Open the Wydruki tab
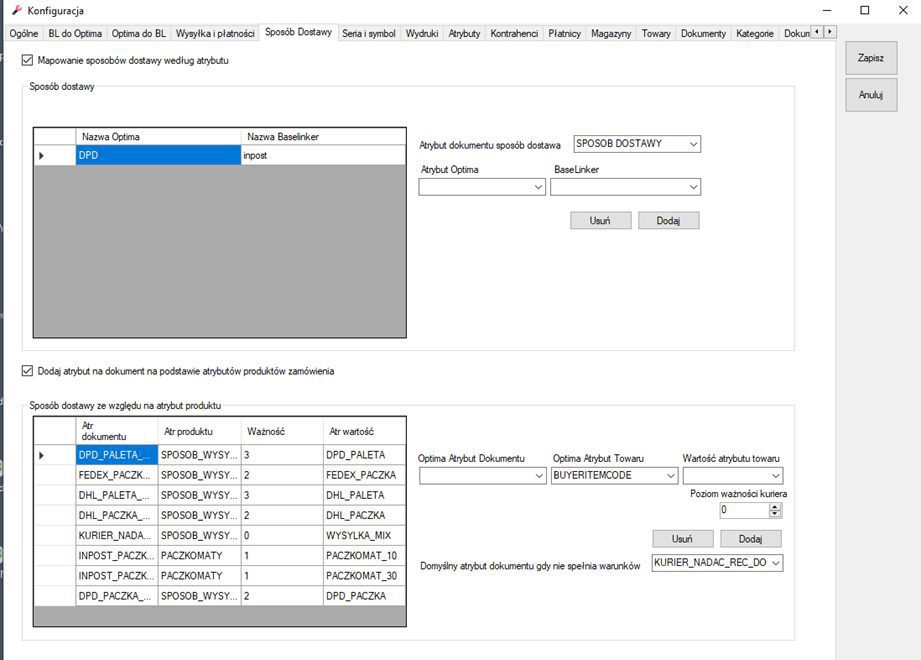Screen dimensions: 921x660 (x=422, y=33)
